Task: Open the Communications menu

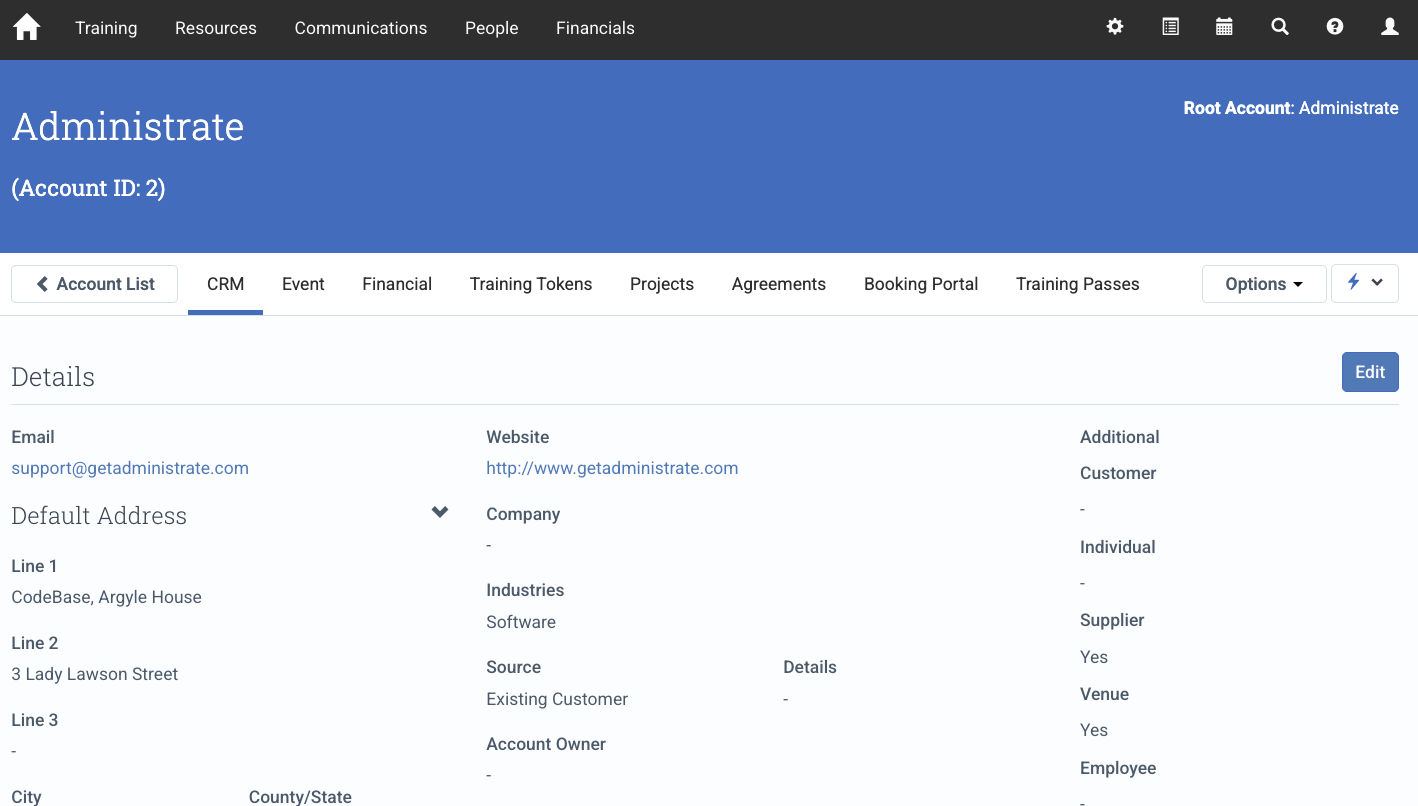Action: (x=361, y=28)
